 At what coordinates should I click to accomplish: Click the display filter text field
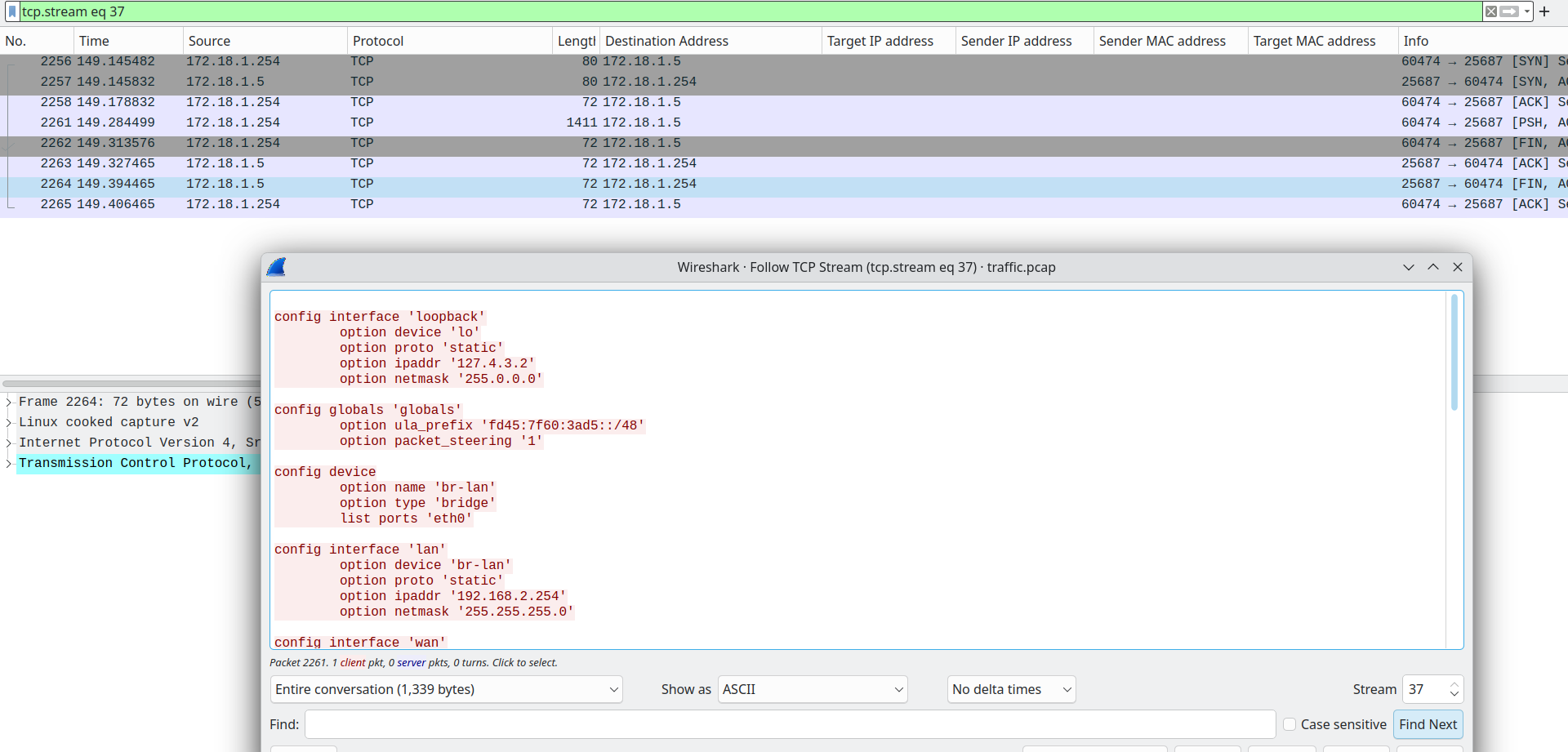750,11
